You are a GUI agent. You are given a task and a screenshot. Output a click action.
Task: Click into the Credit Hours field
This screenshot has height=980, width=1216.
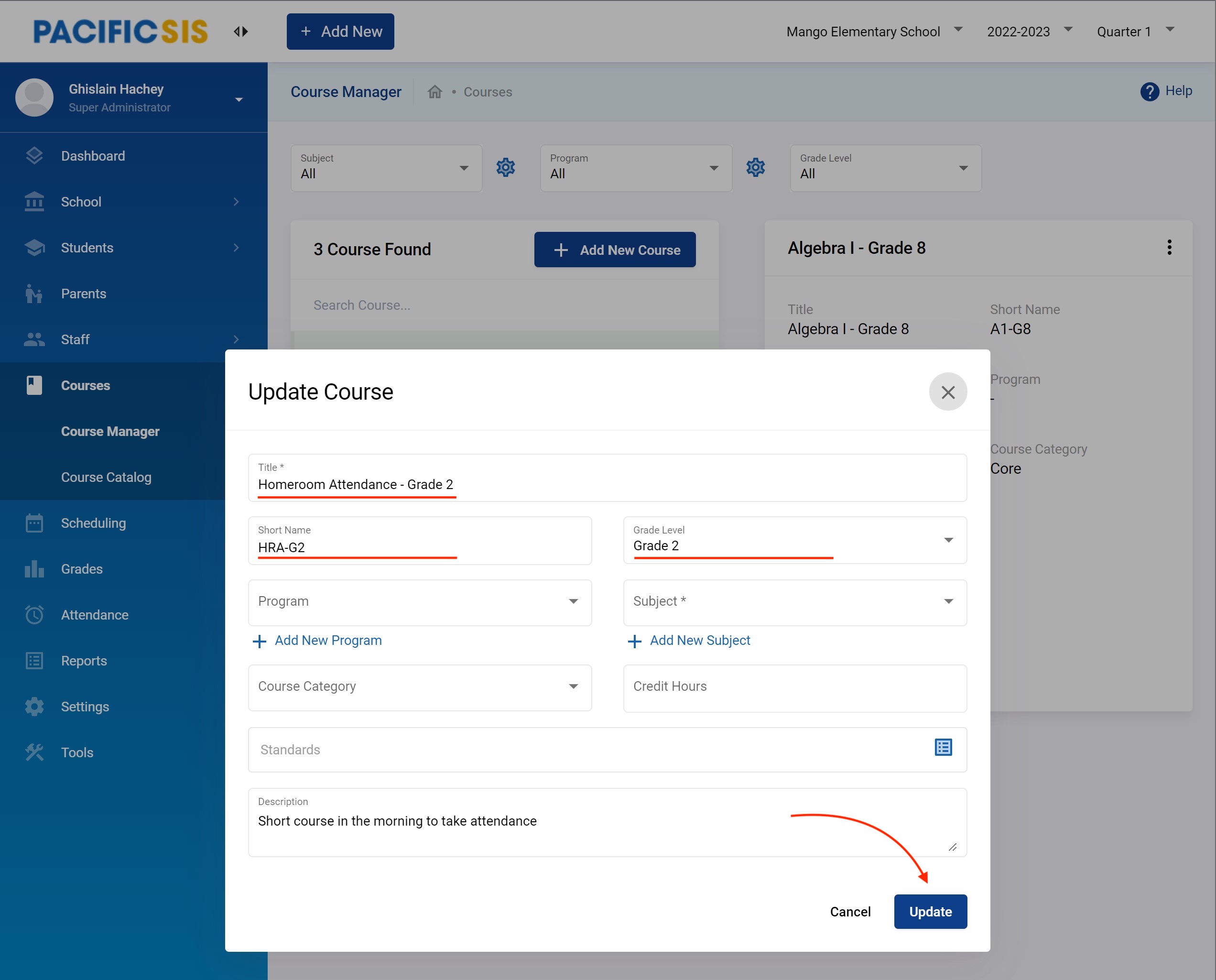794,687
